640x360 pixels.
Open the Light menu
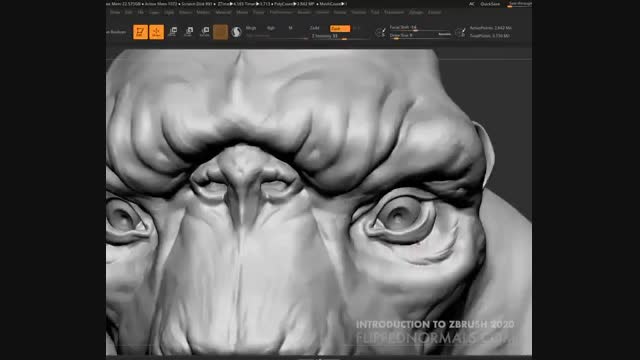[169, 13]
